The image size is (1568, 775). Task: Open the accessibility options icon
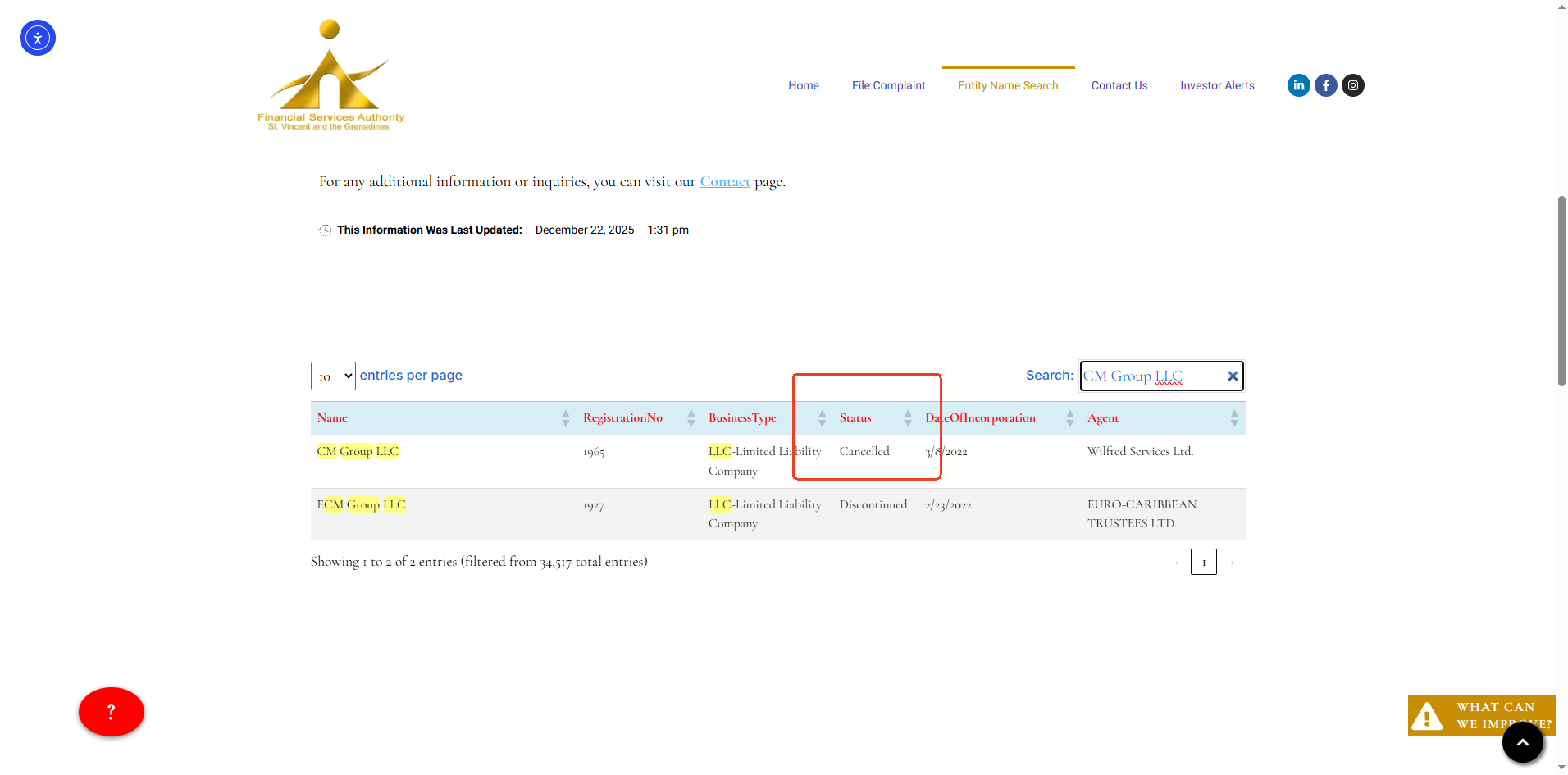coord(38,38)
